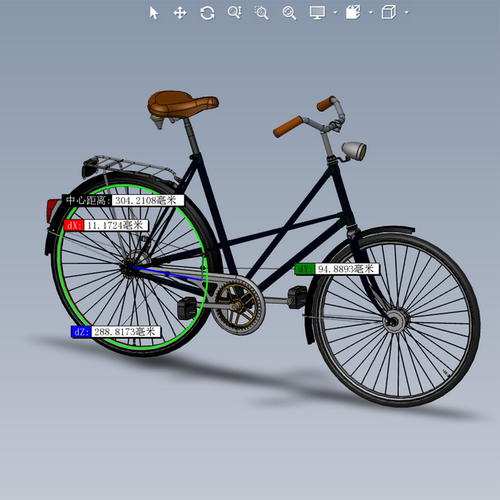This screenshot has height=500, width=500.
Task: Select the bicycle headlight
Action: point(354,151)
